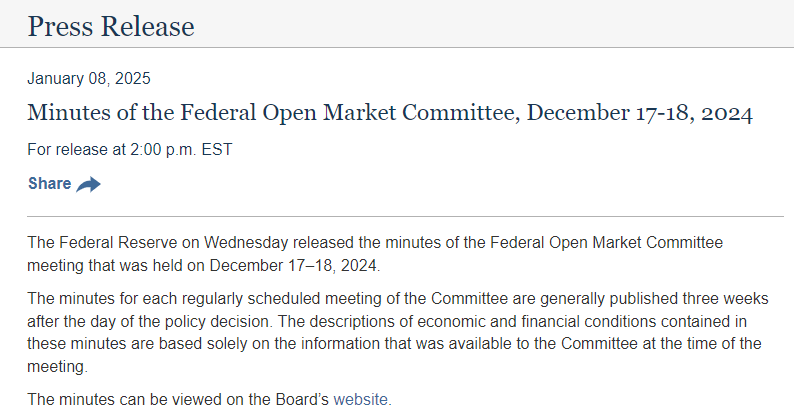Click the Share arrow icon
Viewport: 794px width, 413px height.
(89, 184)
